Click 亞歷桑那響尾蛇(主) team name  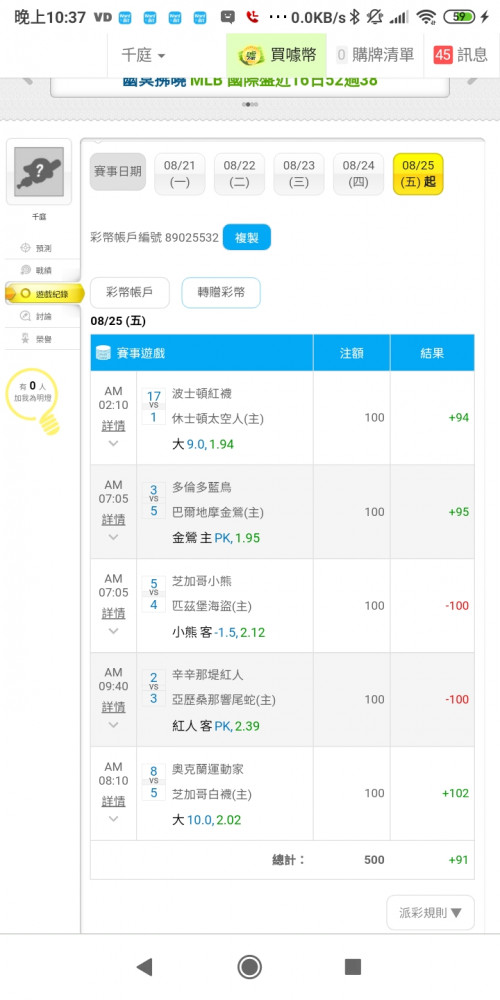tap(224, 700)
